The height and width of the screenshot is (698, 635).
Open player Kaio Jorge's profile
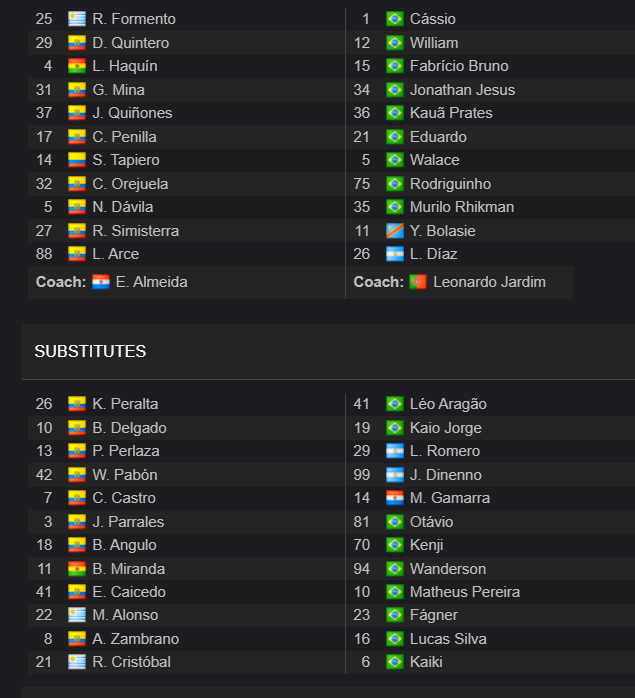(446, 428)
